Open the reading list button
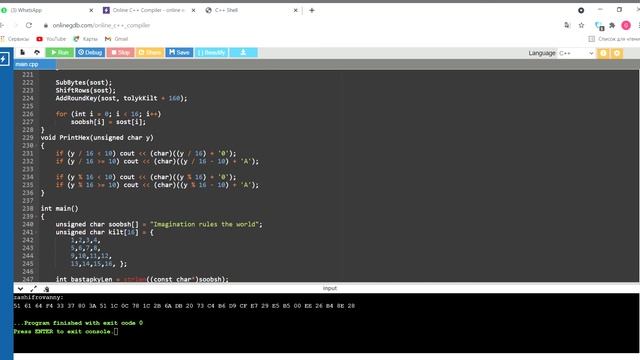 [x=614, y=39]
